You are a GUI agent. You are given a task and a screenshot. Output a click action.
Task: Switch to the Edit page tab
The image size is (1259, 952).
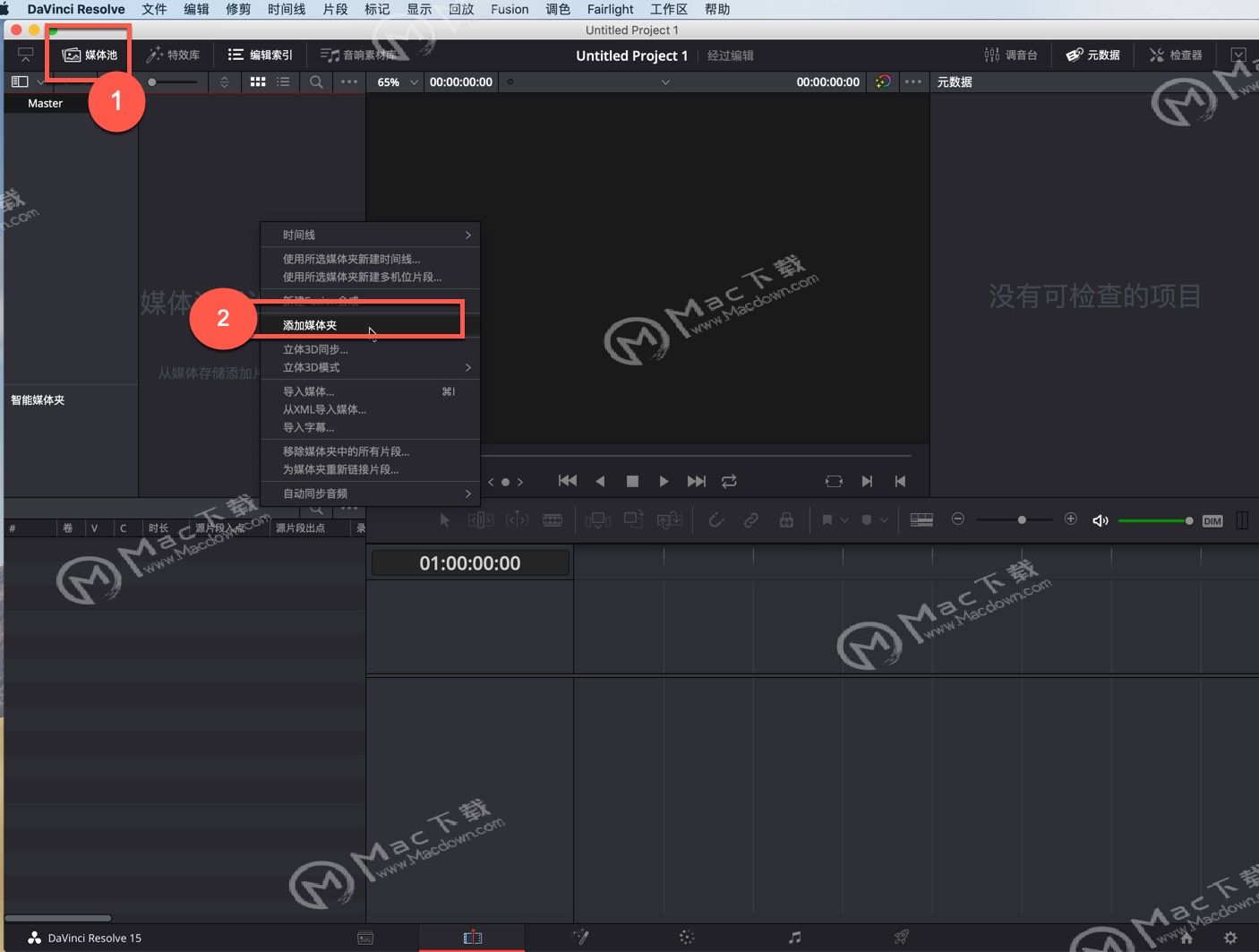[x=472, y=938]
